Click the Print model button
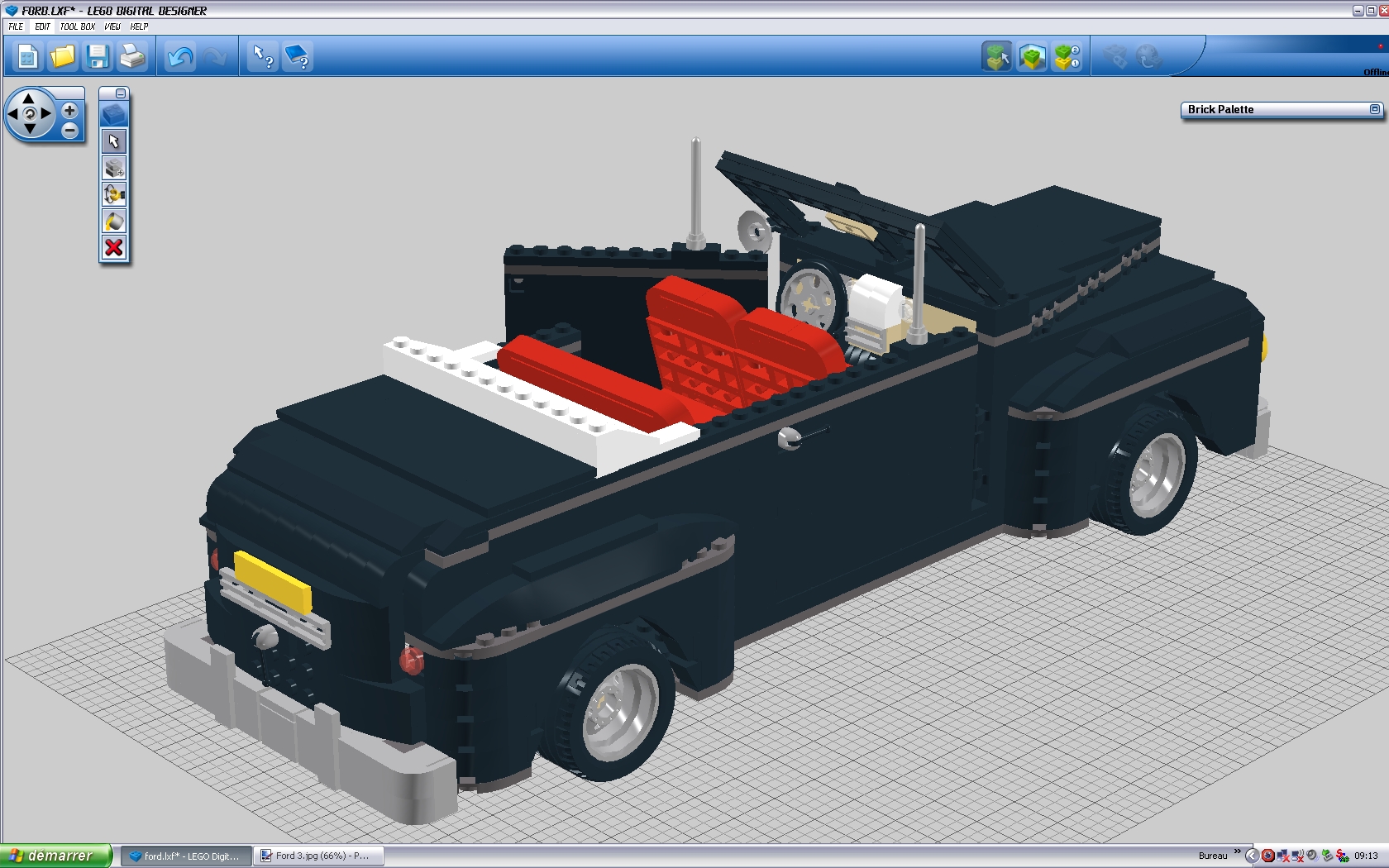 click(133, 56)
